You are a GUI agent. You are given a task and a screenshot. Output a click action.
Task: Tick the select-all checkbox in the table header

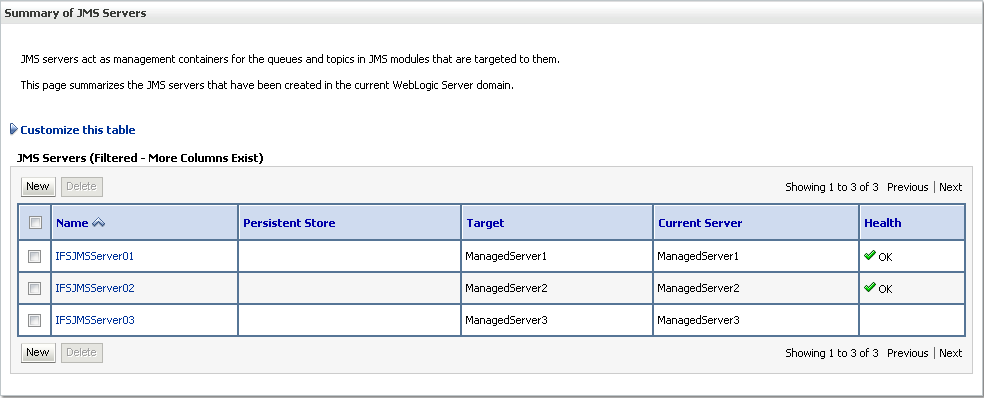(x=36, y=222)
